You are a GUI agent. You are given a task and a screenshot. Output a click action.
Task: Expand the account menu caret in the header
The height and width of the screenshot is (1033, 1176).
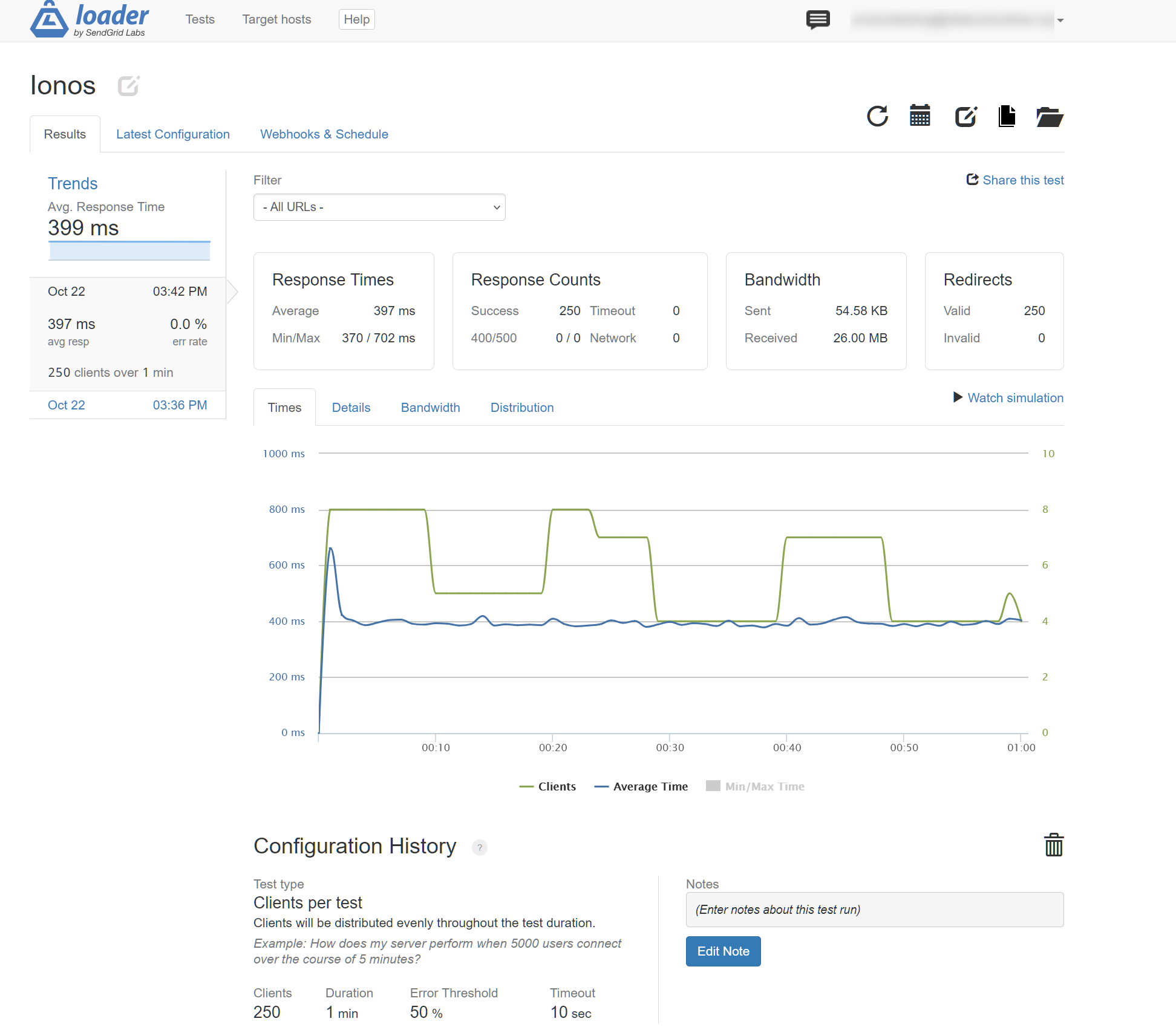pyautogui.click(x=1060, y=21)
